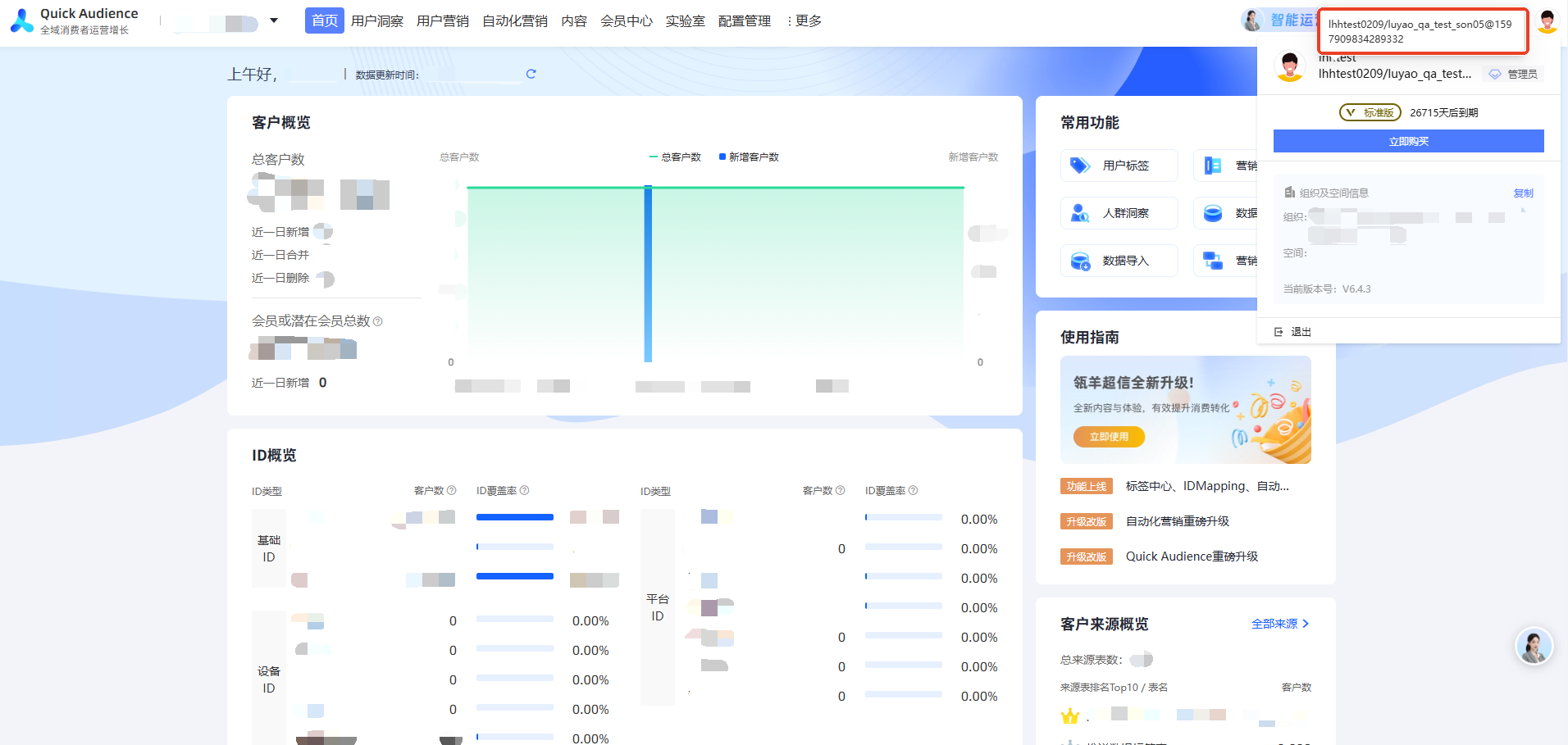Open the 用户洞察 menu
Screen dimensions: 1568x745
[x=377, y=20]
